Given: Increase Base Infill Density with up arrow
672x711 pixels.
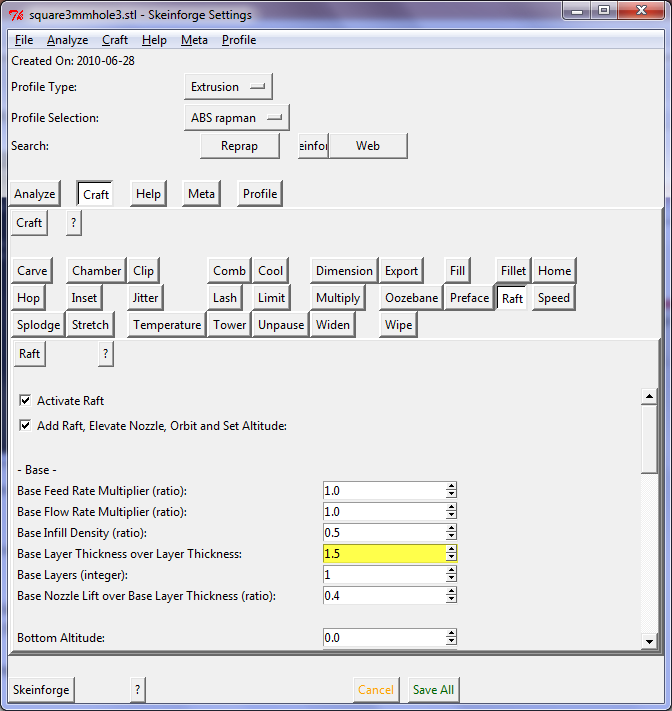Looking at the screenshot, I should pyautogui.click(x=451, y=528).
